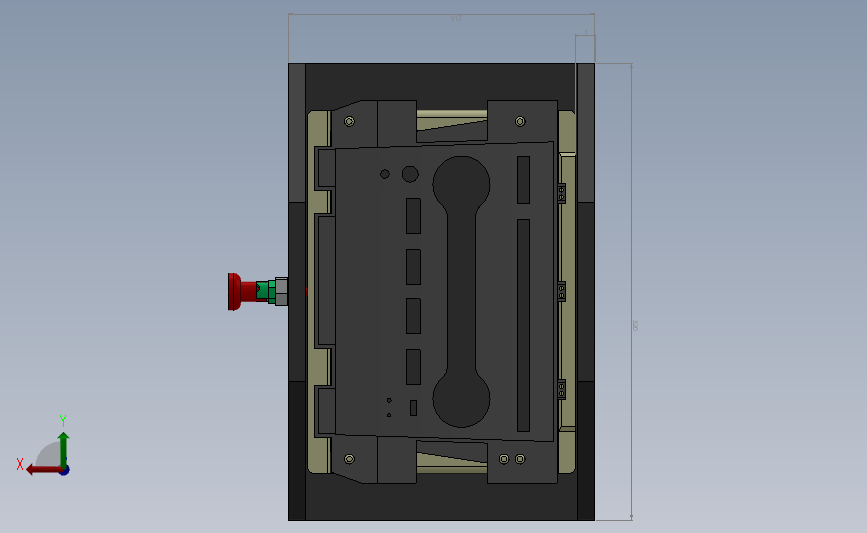Pick the top-right mounting screw
This screenshot has width=867, height=533.
(x=520, y=121)
